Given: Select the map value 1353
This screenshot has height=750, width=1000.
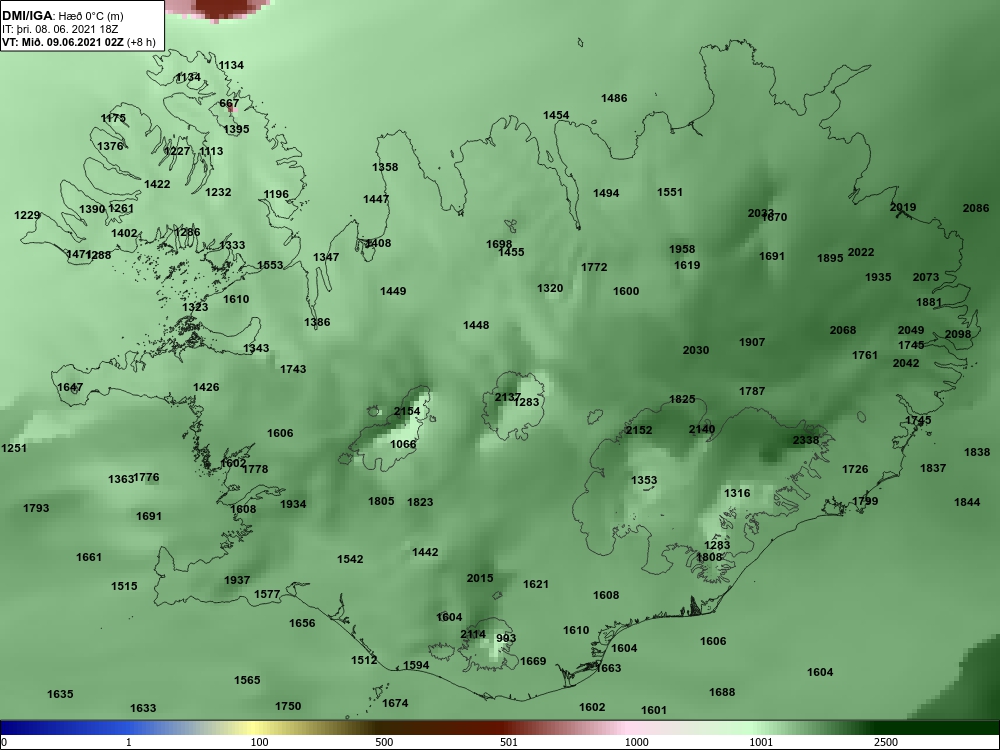Looking at the screenshot, I should 643,480.
